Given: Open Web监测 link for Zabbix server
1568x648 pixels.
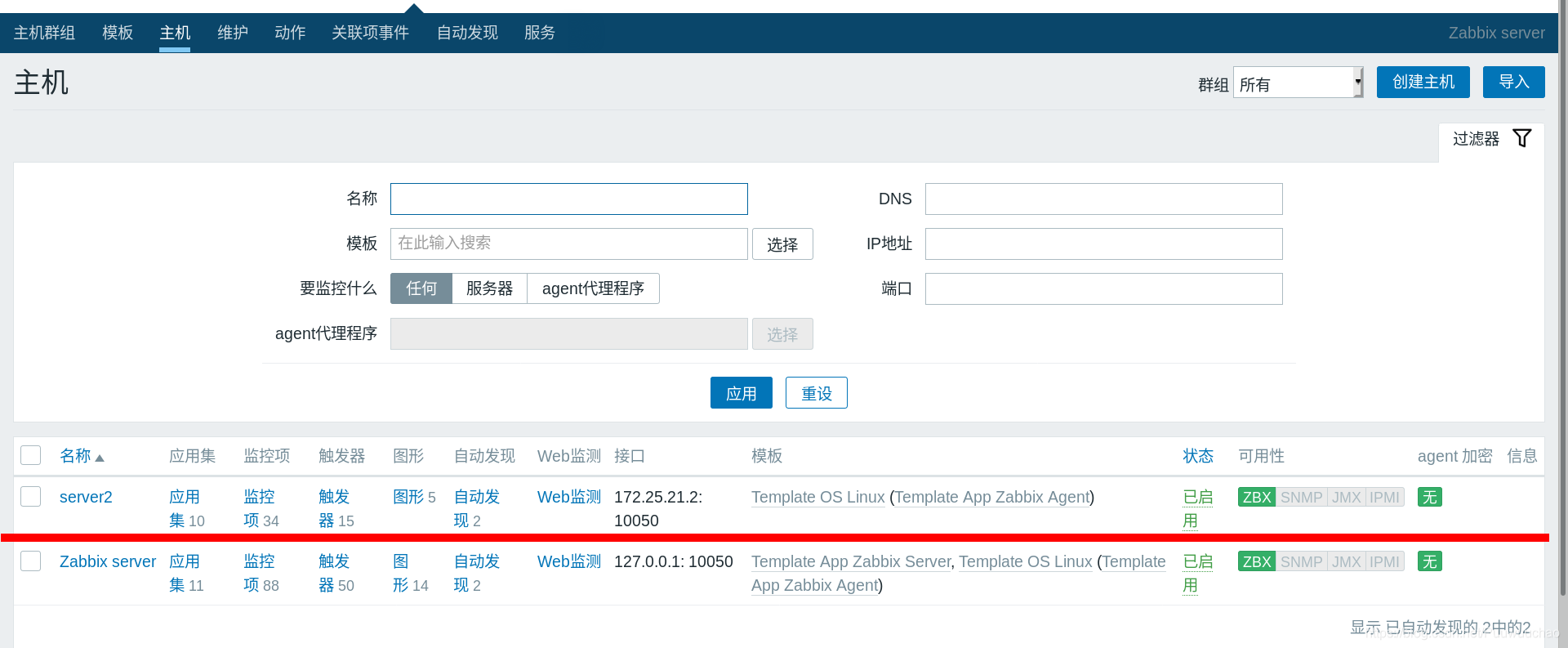Looking at the screenshot, I should (569, 561).
